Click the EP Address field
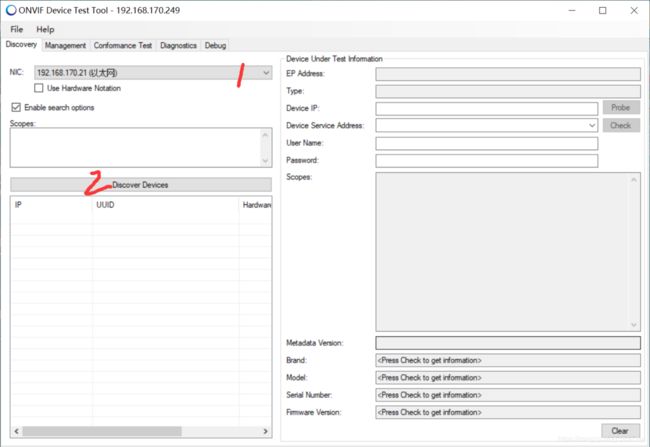650x447 pixels. click(x=508, y=74)
